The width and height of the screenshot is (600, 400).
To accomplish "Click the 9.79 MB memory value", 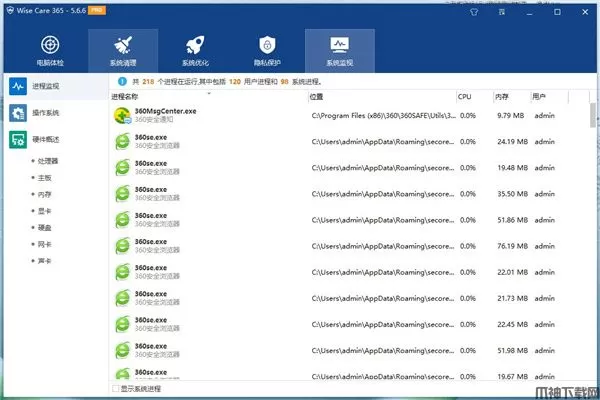I will (x=510, y=116).
